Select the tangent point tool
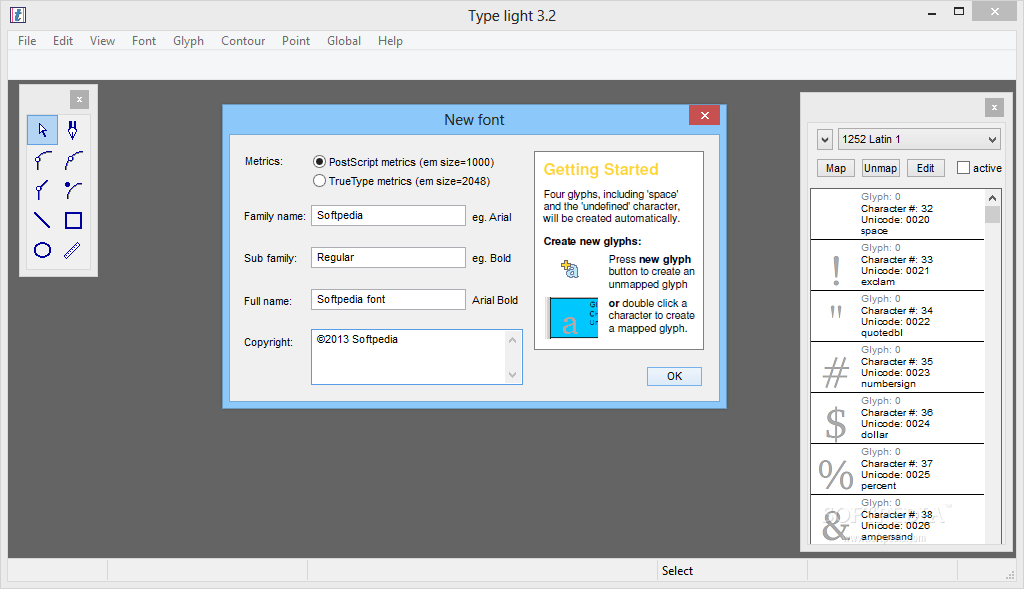 coord(42,160)
